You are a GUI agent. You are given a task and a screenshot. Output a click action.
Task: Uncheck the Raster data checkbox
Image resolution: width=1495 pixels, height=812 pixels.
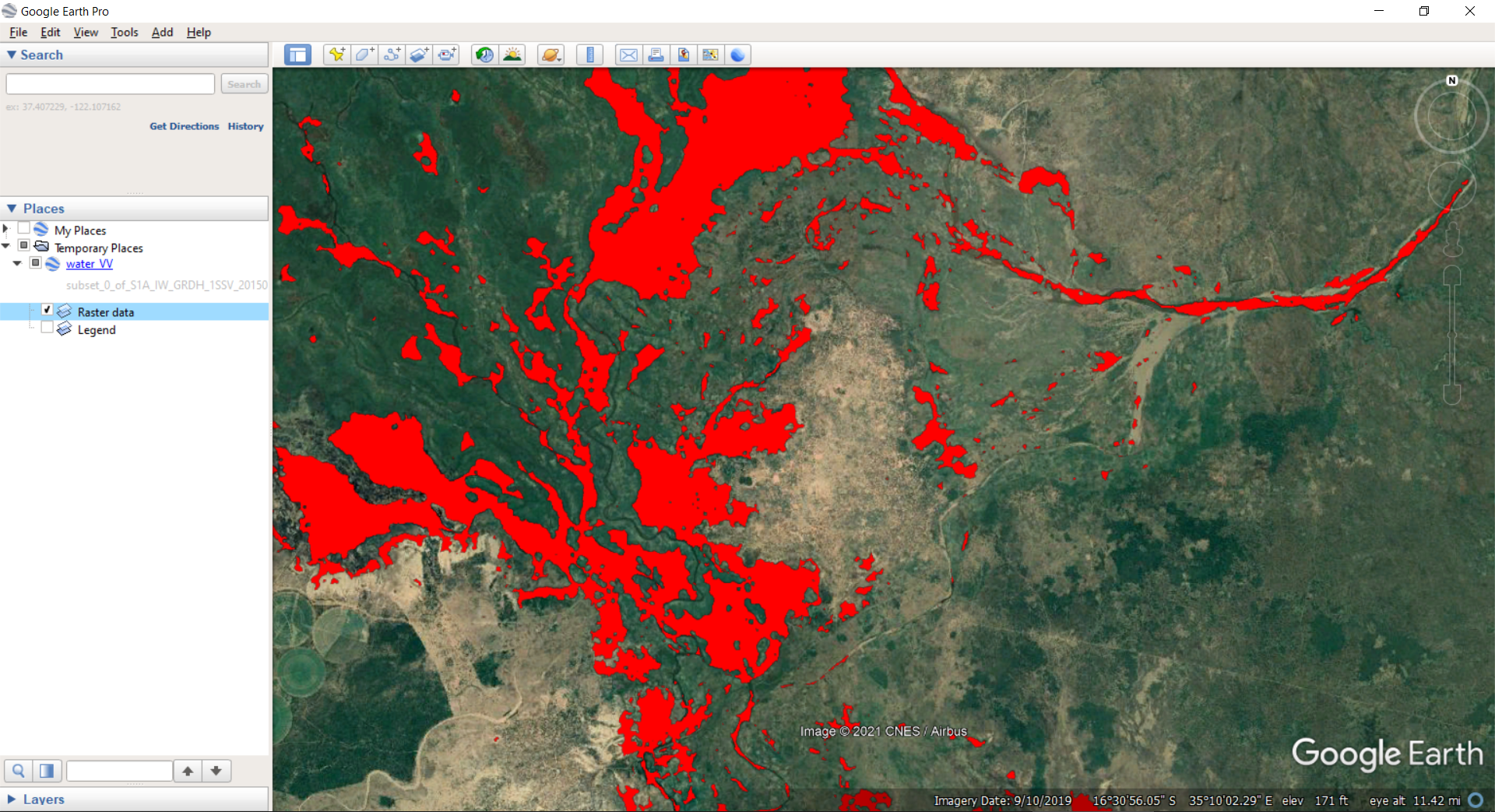tap(47, 310)
